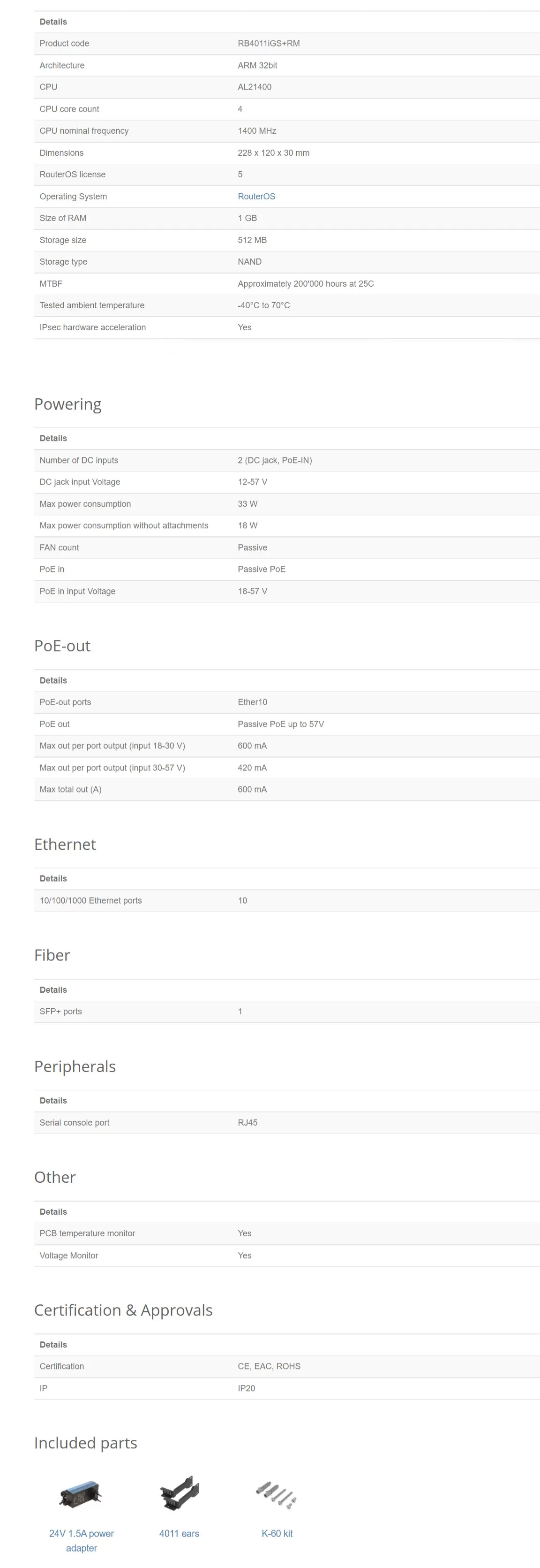This screenshot has height=1568, width=540.
Task: Open the 24V 1.5A power adapter link
Action: 82,1540
